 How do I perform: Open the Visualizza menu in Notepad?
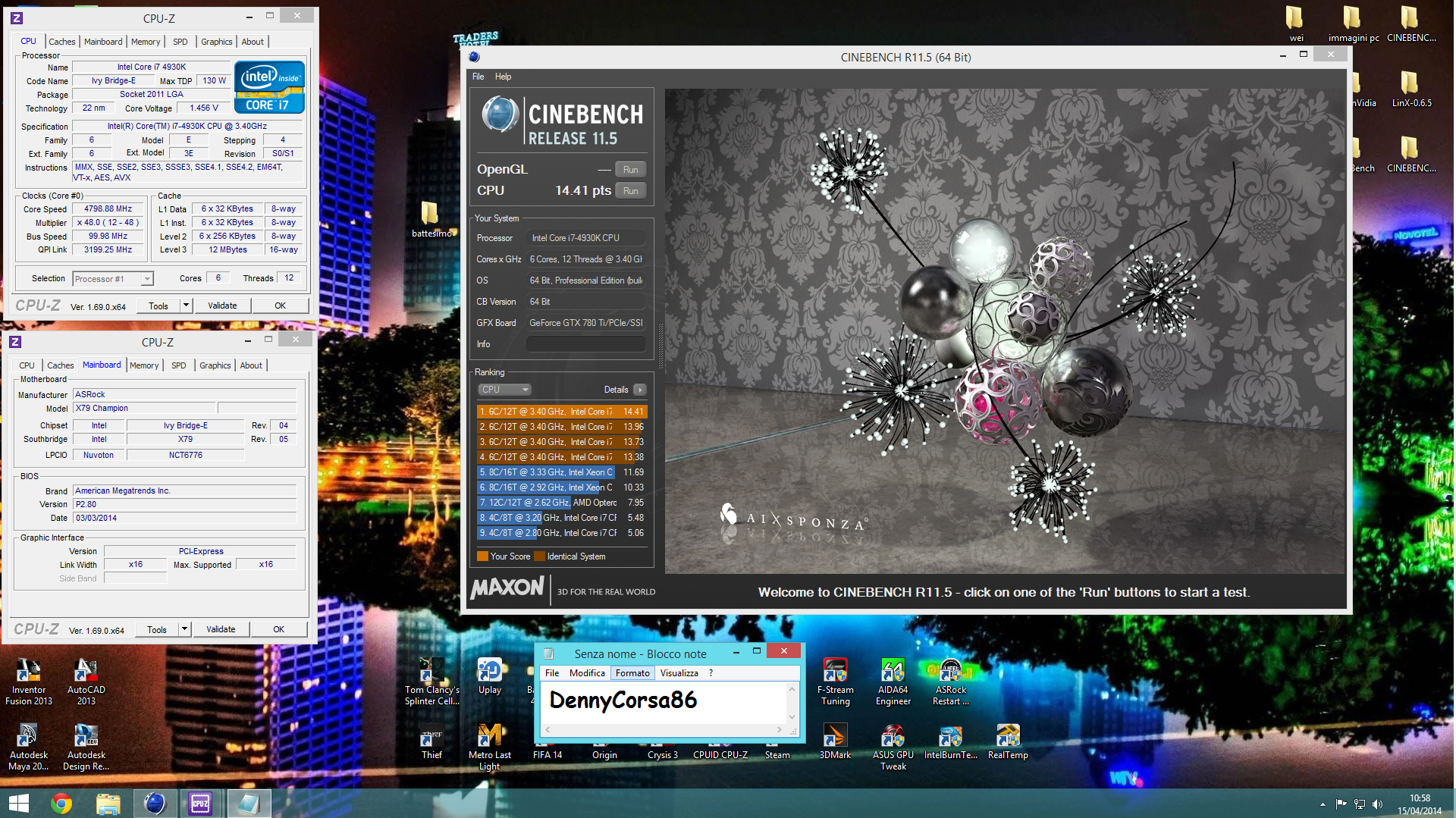tap(679, 673)
